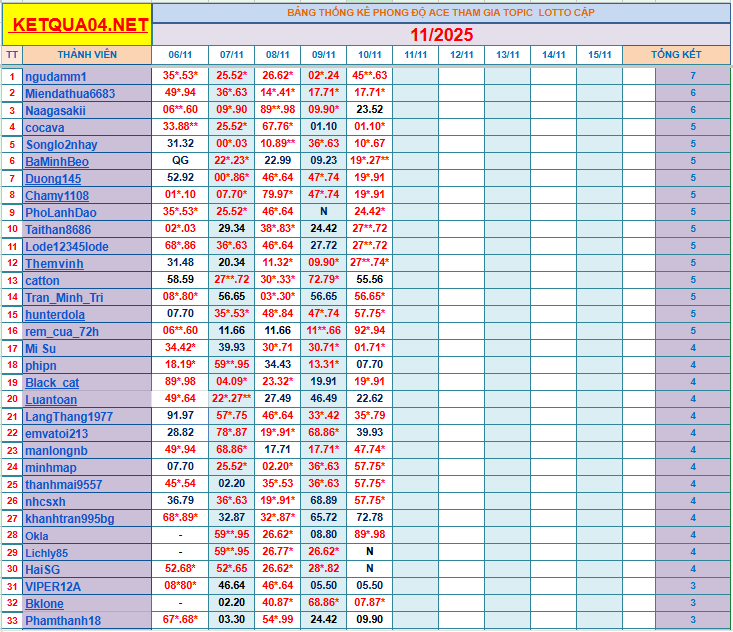
Task: Click ngudamm1 name in first row
Action: (x=56, y=76)
